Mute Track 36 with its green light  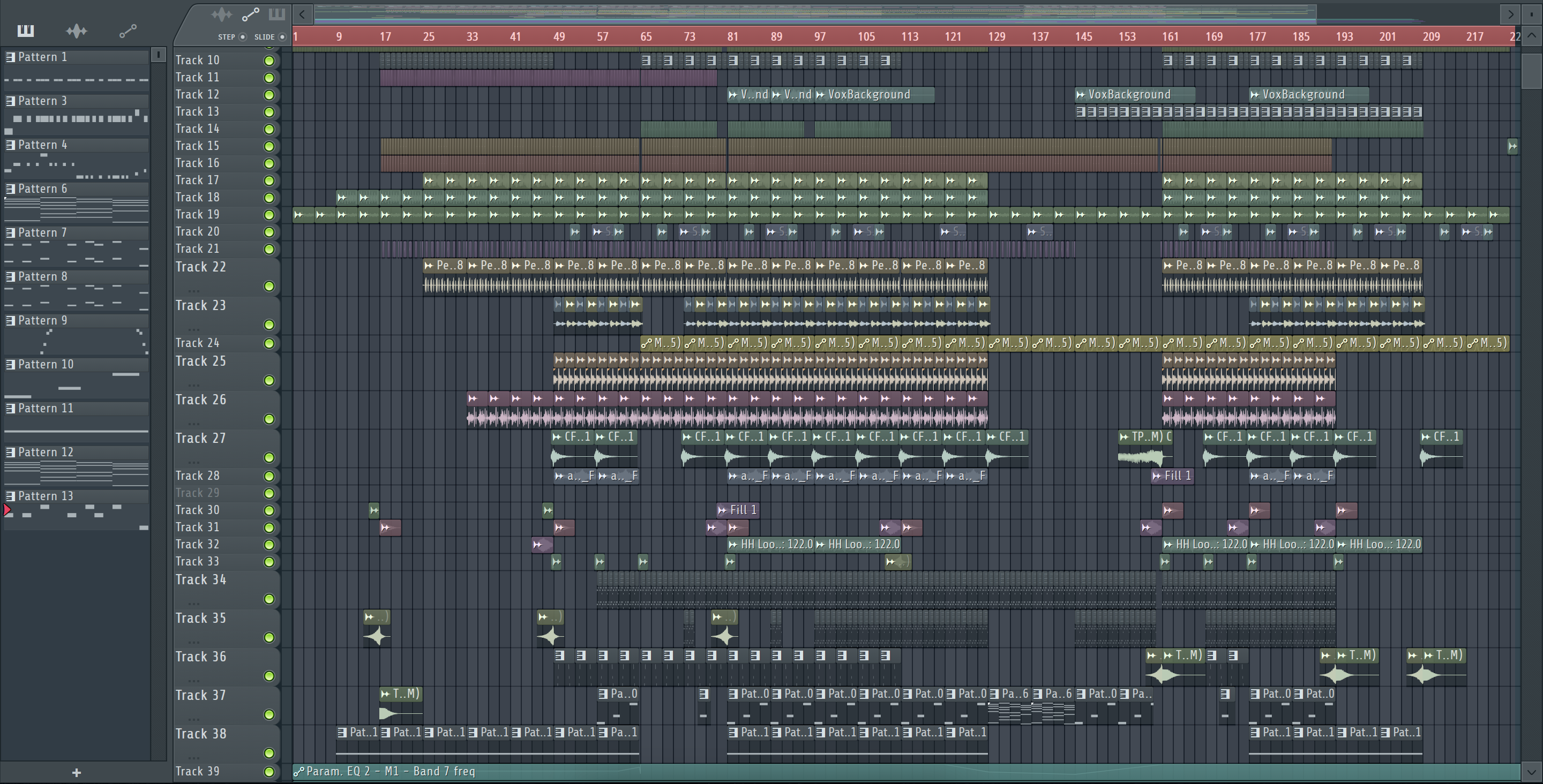coord(269,676)
